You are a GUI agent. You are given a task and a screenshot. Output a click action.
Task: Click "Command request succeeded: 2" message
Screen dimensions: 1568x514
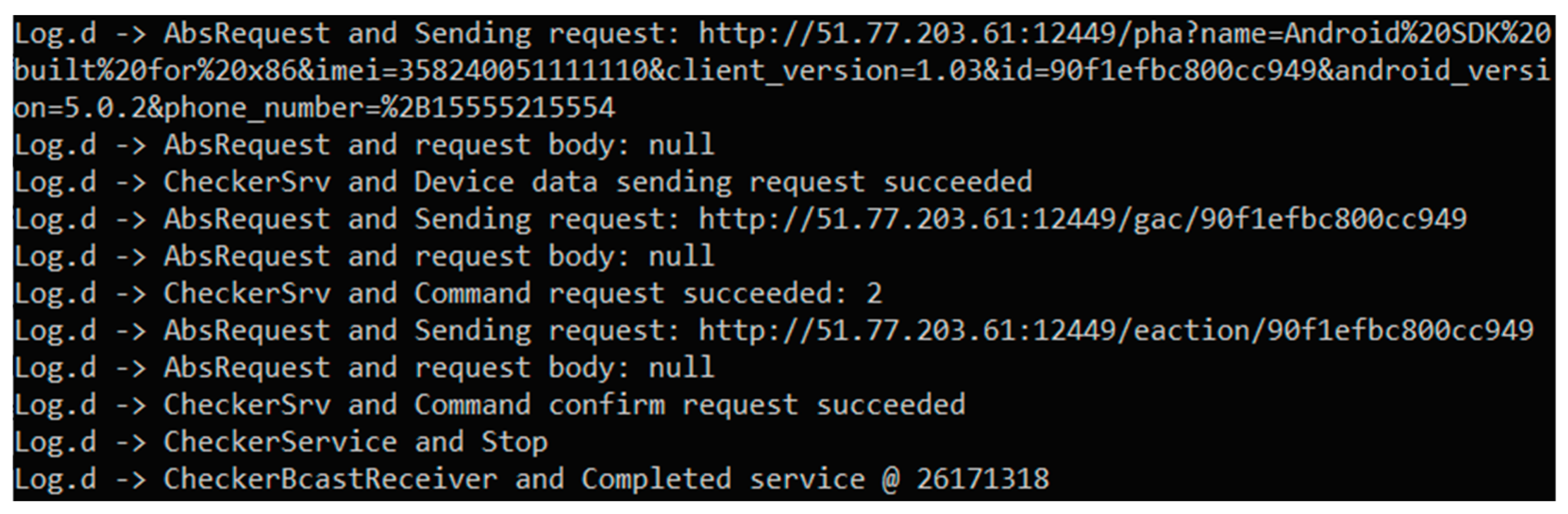click(648, 294)
